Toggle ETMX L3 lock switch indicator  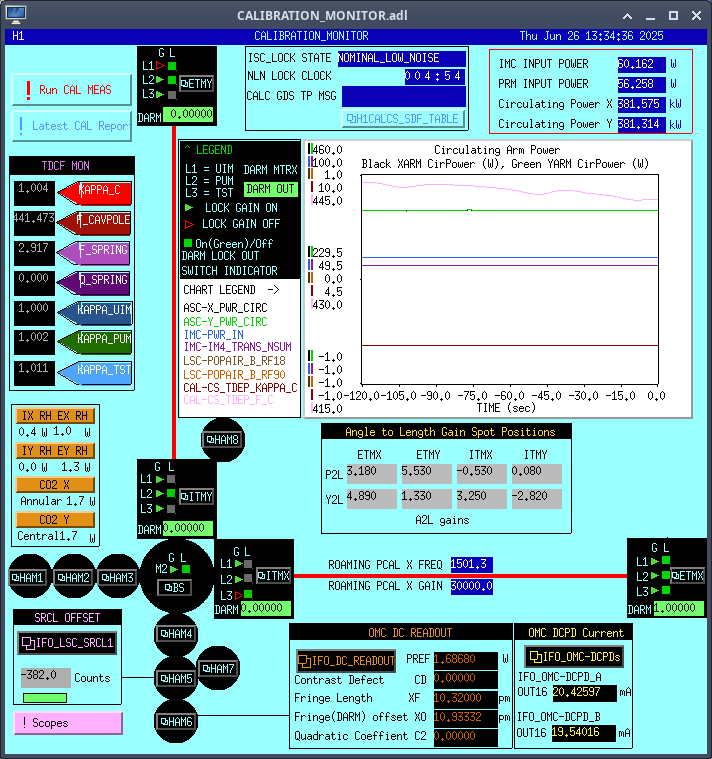click(666, 590)
